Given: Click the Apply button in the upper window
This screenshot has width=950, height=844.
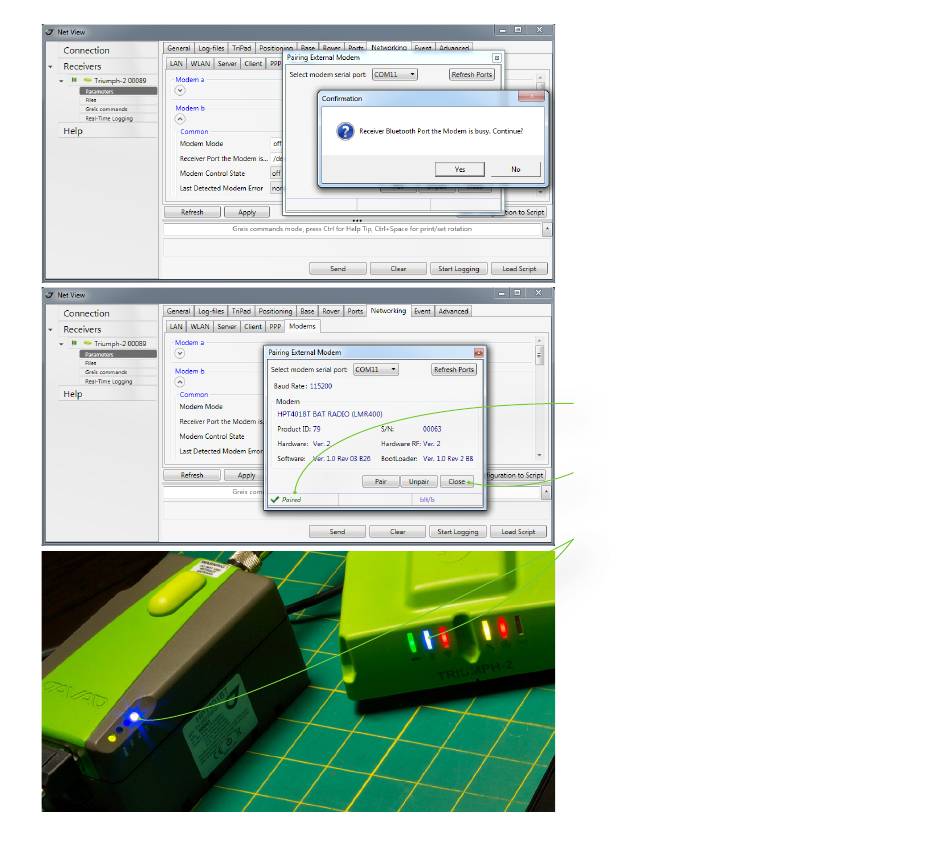Looking at the screenshot, I should (247, 212).
